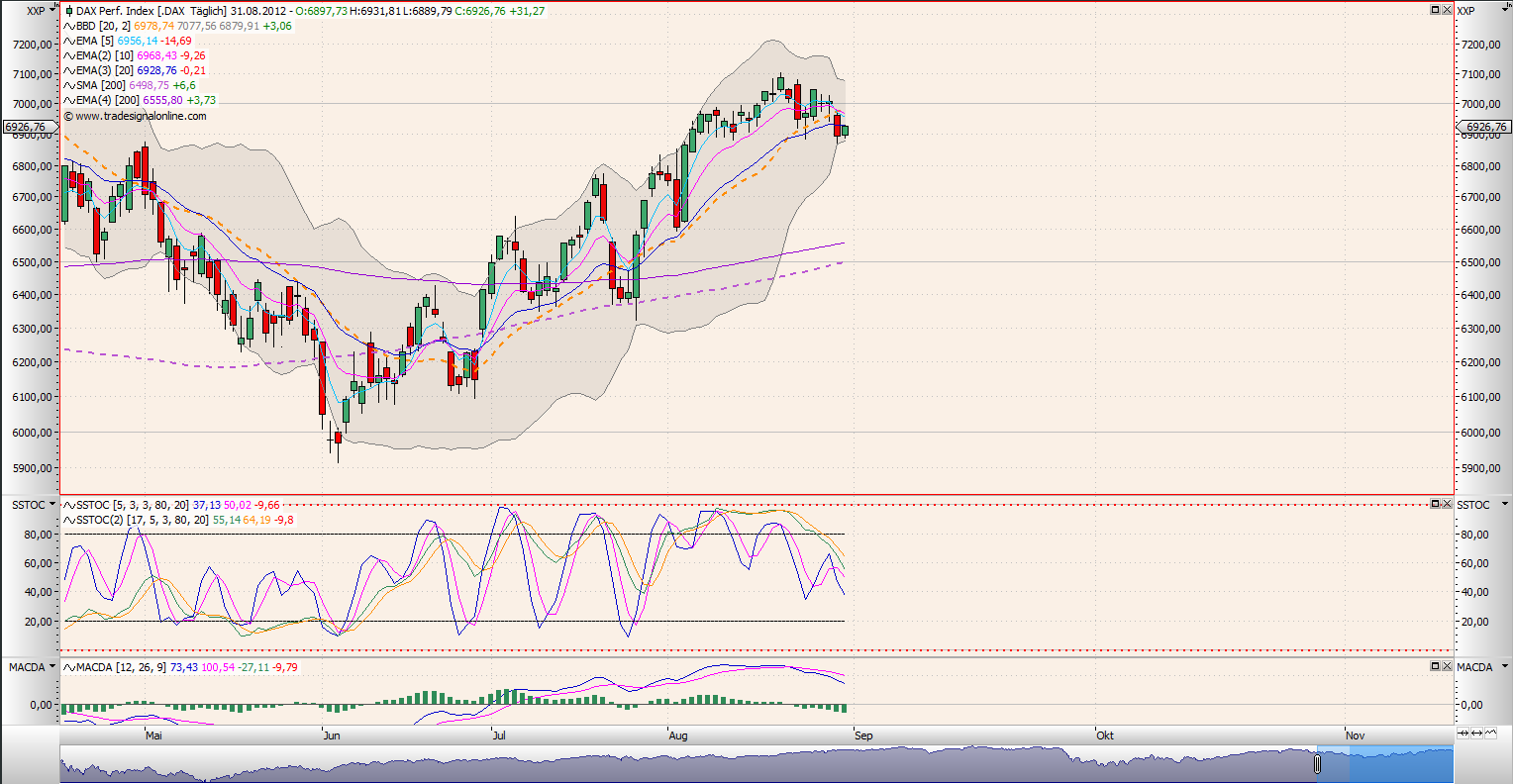Open the left MACDA scale dropdown

point(51,667)
